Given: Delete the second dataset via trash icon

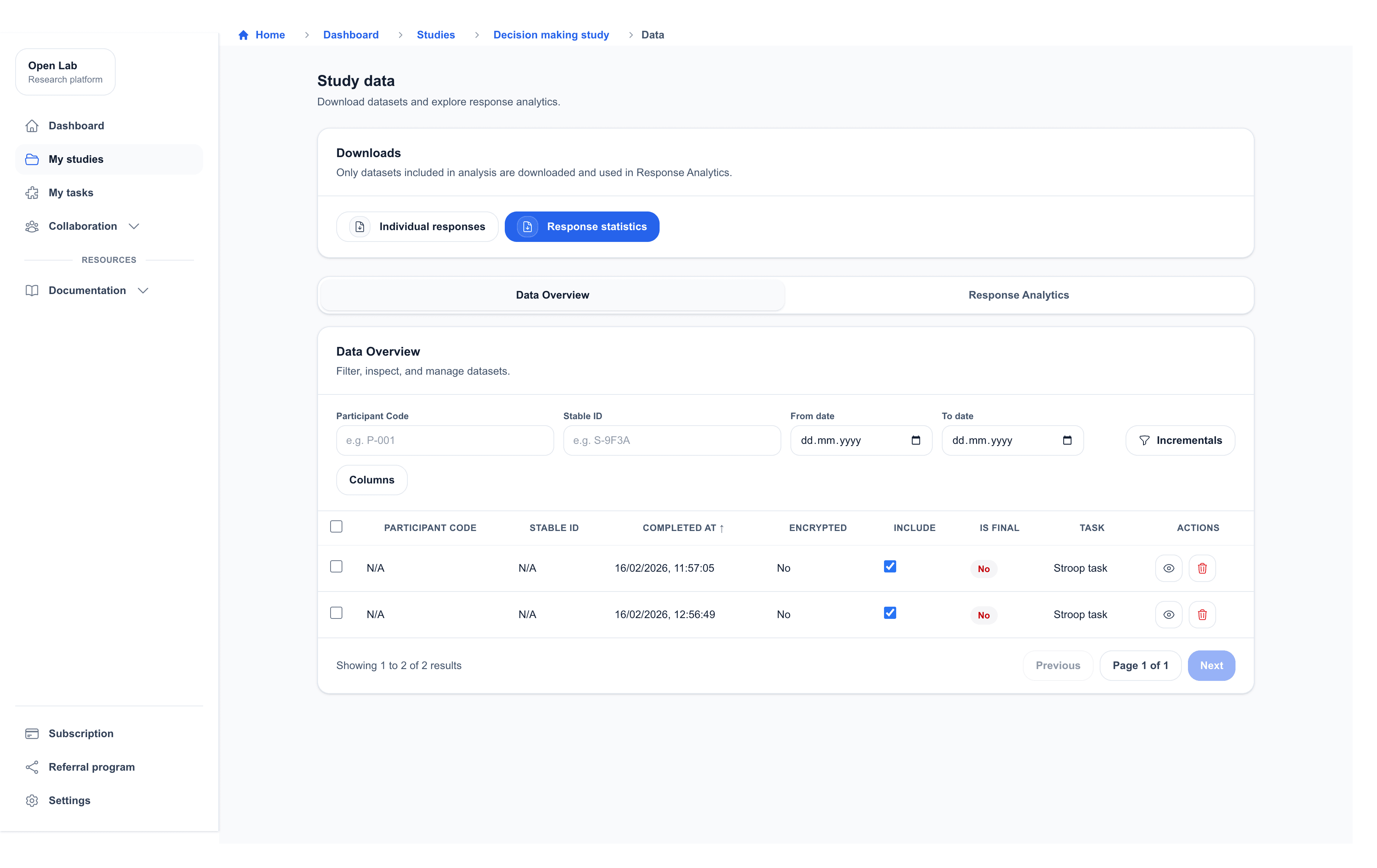Looking at the screenshot, I should 1202,614.
